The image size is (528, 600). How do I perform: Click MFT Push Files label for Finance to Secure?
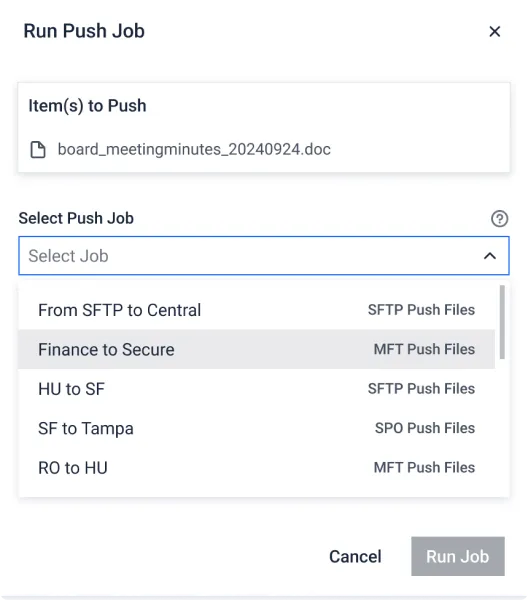pyautogui.click(x=424, y=349)
